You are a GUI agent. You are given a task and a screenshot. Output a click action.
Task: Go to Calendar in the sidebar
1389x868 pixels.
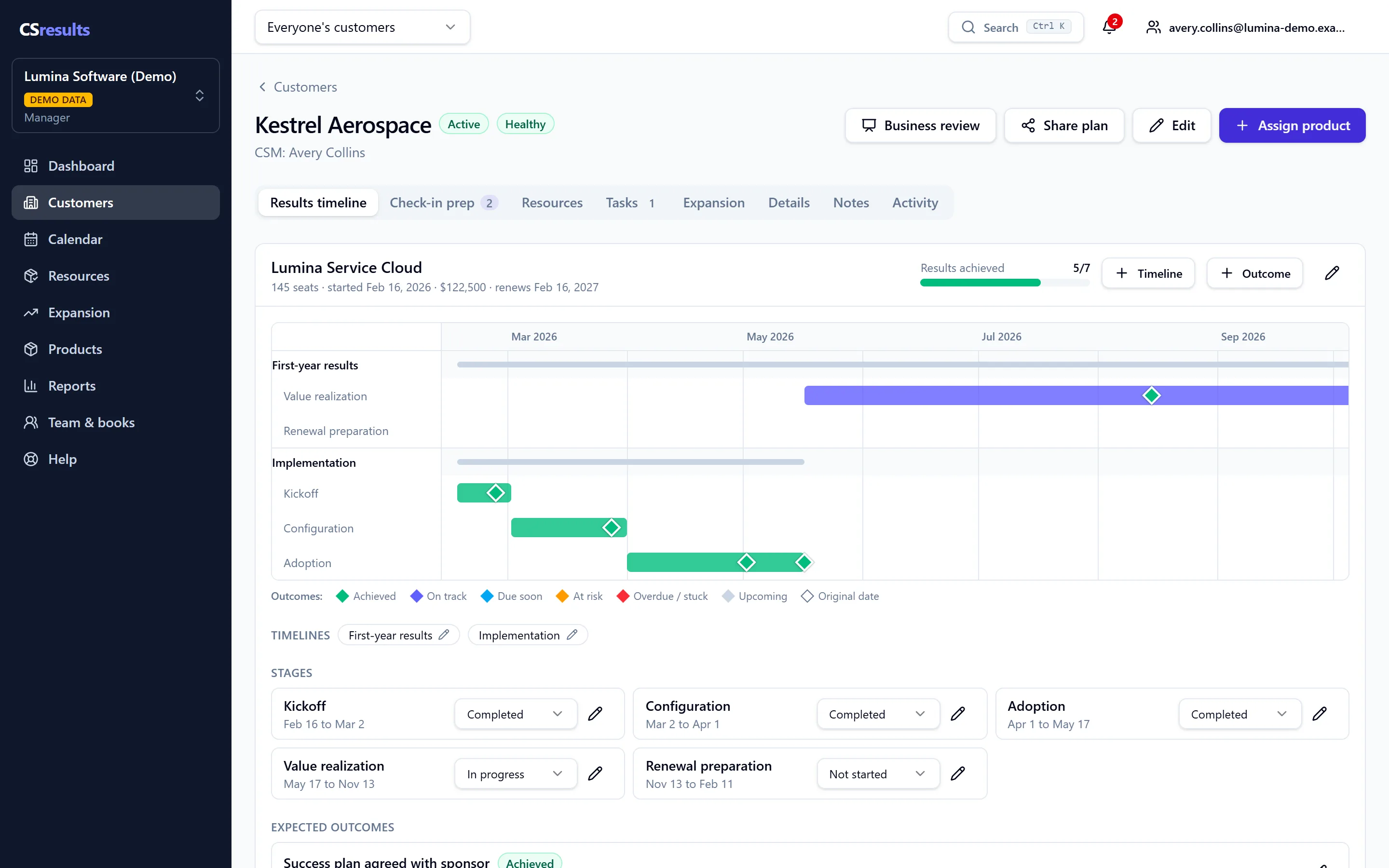coord(115,239)
